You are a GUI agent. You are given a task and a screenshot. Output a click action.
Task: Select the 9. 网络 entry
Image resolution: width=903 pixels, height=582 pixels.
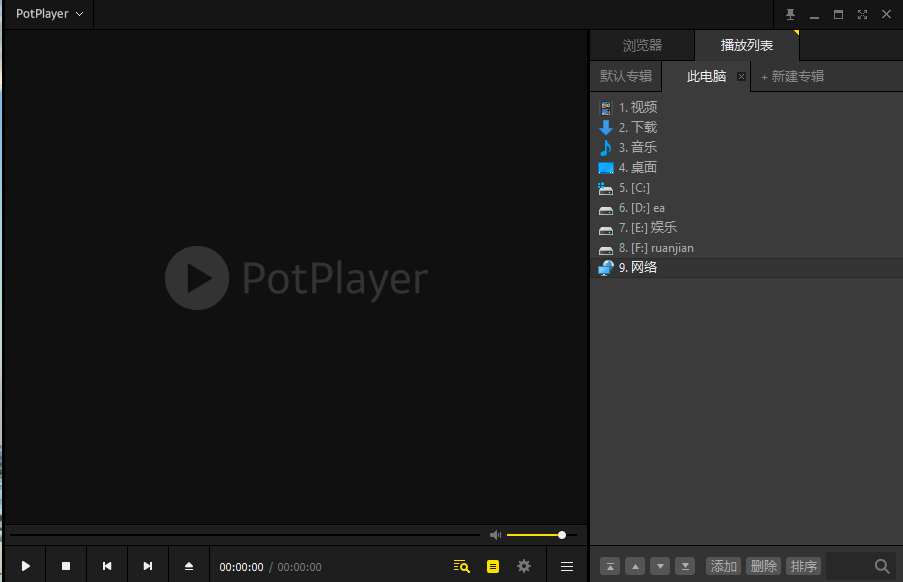(x=746, y=268)
